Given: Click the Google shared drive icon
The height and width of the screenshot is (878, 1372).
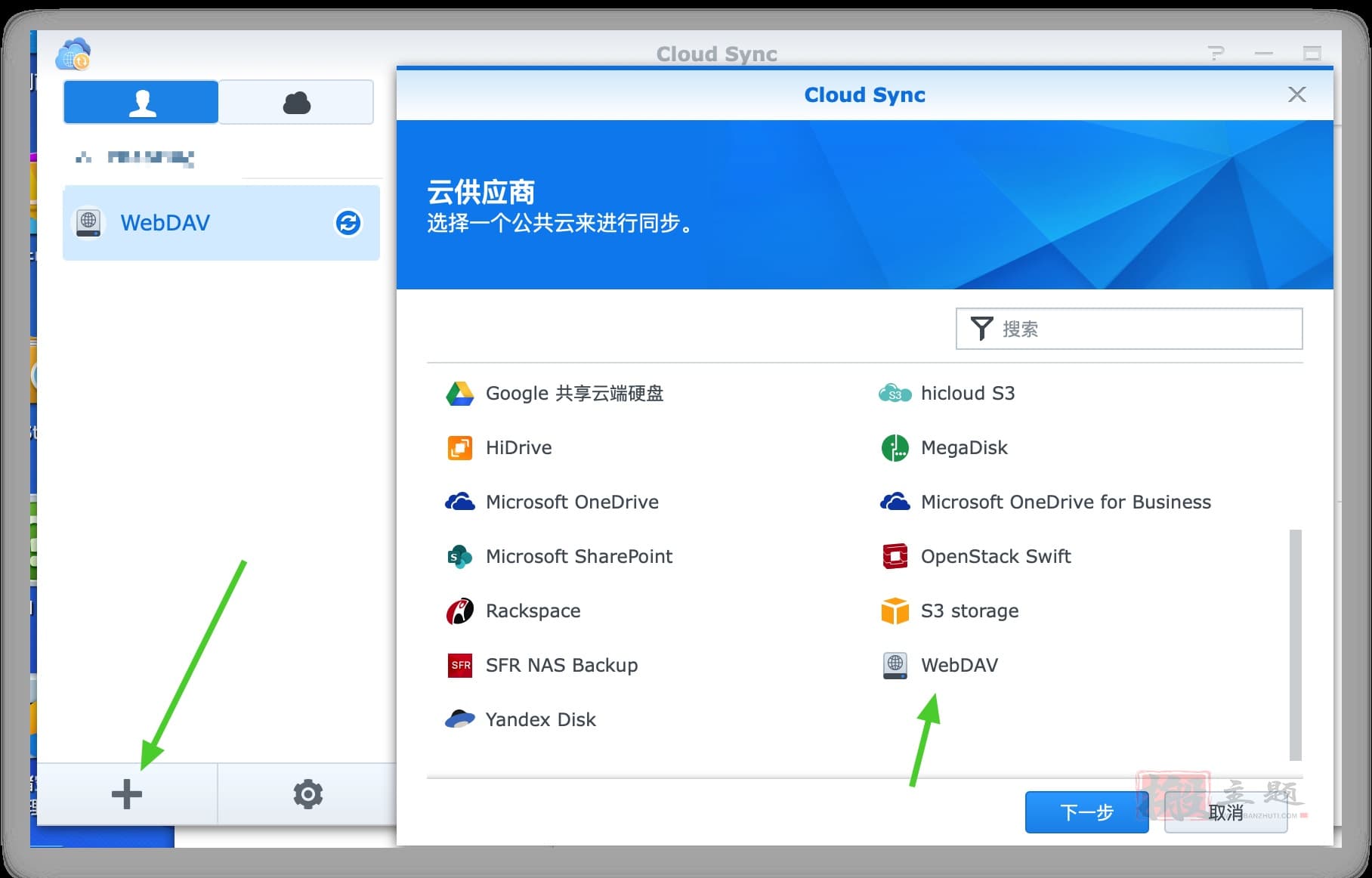Looking at the screenshot, I should (459, 394).
